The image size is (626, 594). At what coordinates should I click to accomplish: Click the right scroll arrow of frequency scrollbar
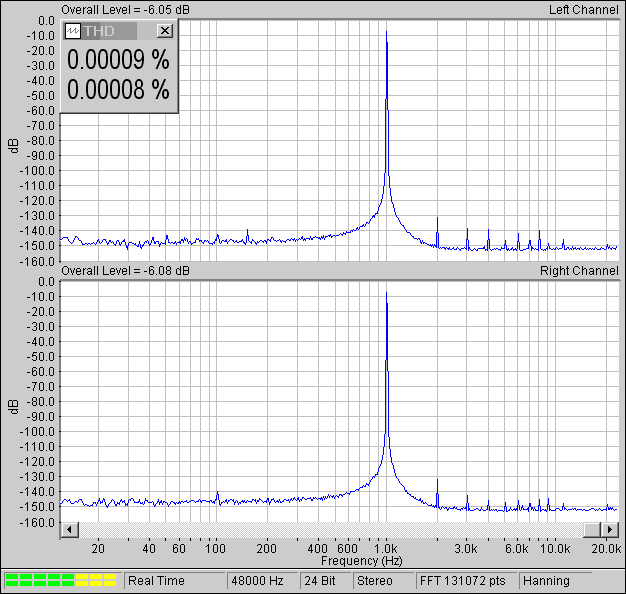[x=610, y=530]
